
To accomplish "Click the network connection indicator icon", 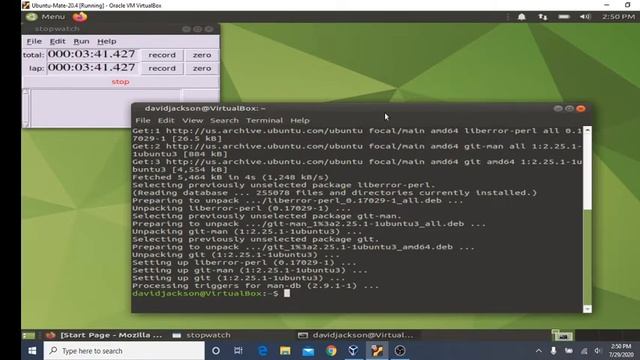I will pos(542,17).
